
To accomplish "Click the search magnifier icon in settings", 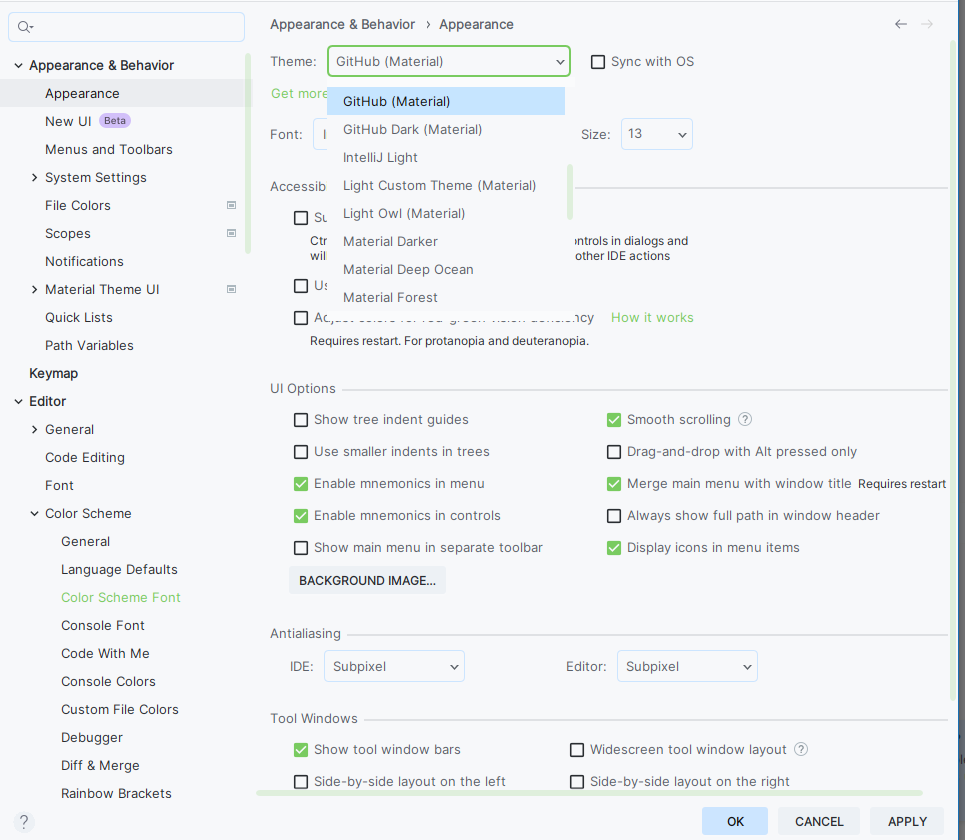I will pyautogui.click(x=25, y=27).
